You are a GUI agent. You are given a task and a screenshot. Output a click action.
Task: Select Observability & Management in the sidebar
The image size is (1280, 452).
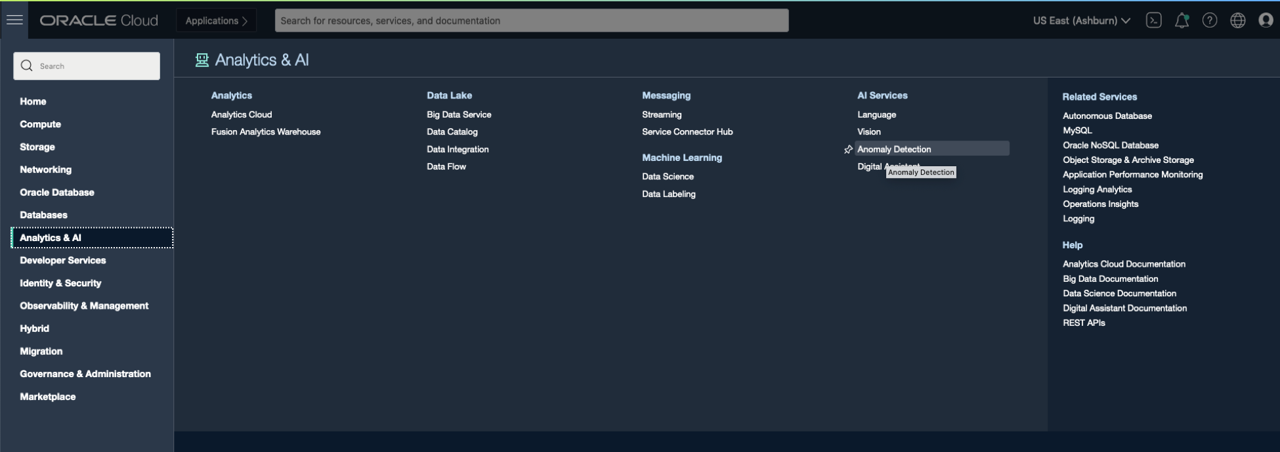84,306
